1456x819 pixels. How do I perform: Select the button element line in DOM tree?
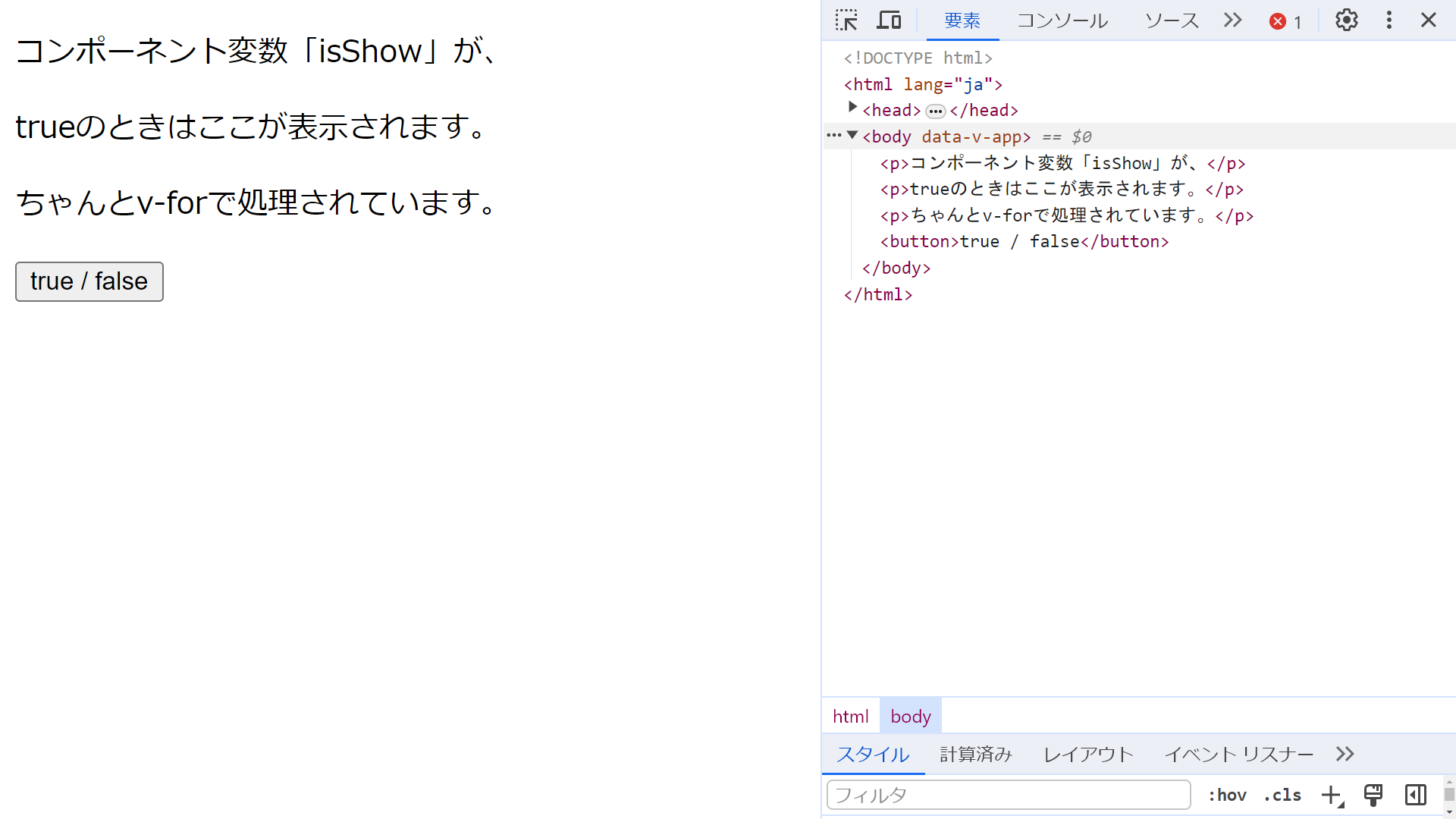pos(1024,242)
